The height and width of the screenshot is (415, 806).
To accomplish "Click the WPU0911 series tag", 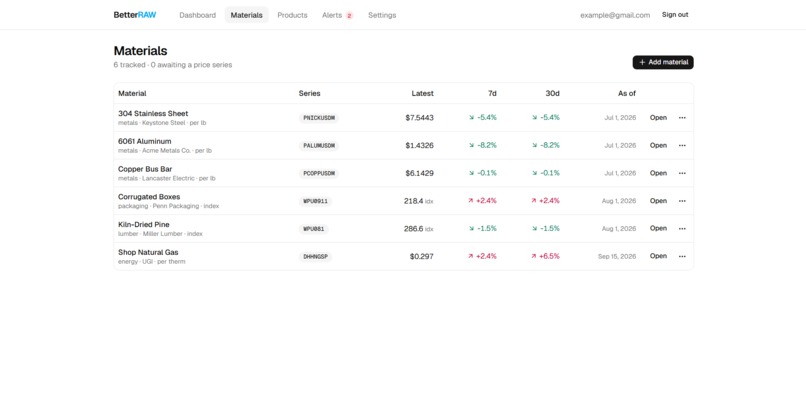I will pyautogui.click(x=315, y=201).
